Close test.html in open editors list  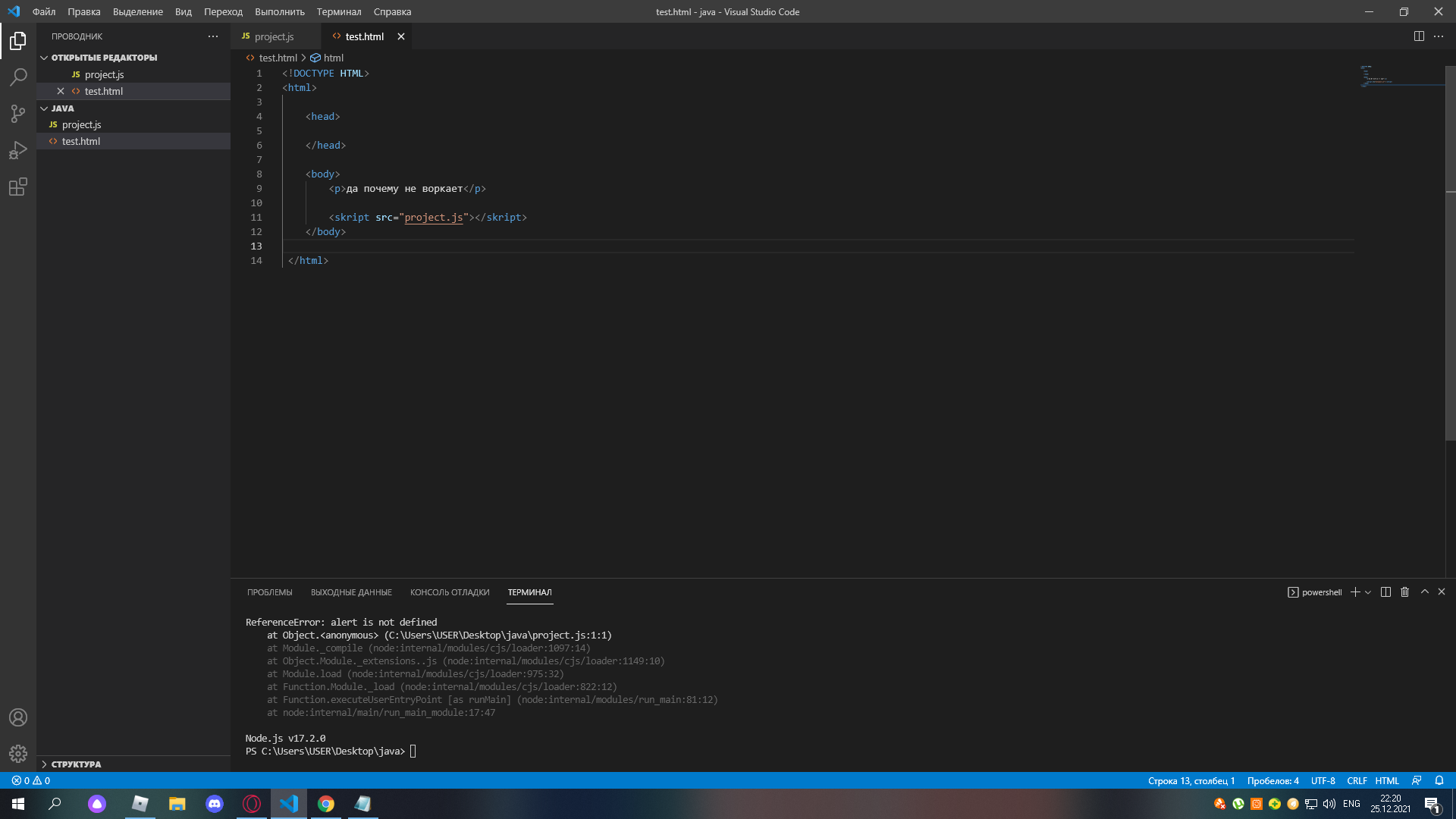pyautogui.click(x=61, y=91)
